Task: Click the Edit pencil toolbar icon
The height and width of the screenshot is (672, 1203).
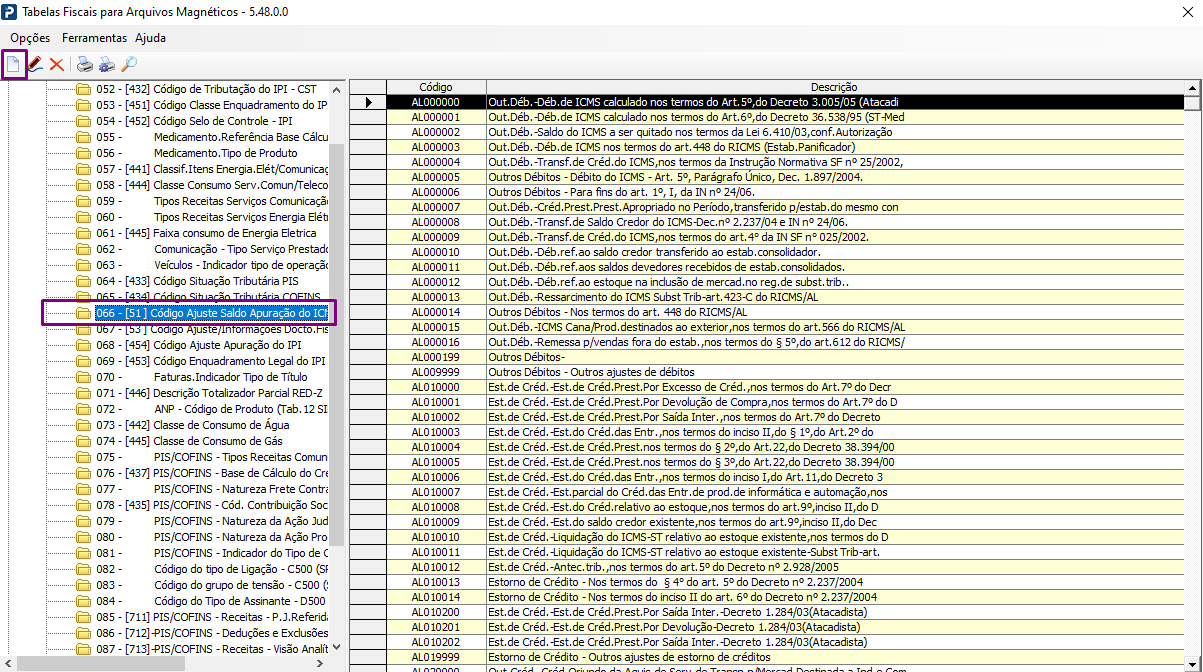Action: (x=35, y=65)
